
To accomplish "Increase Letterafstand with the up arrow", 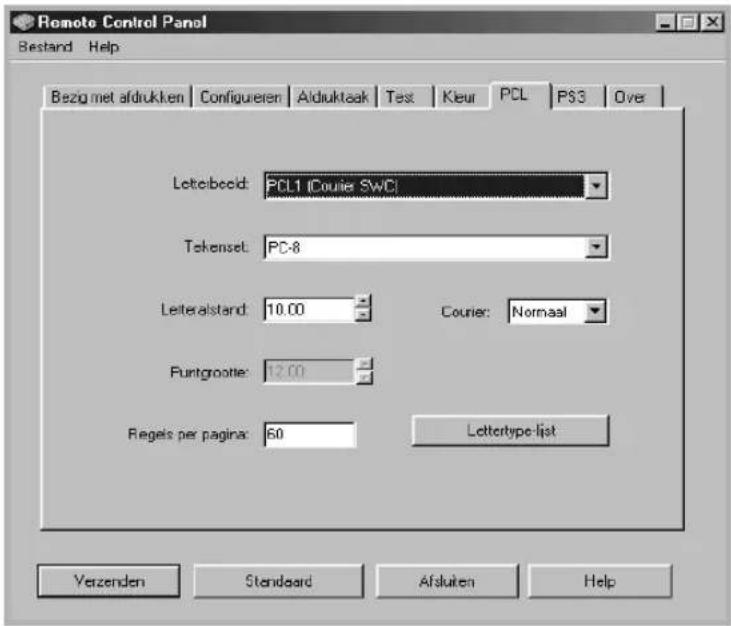I will tap(363, 302).
